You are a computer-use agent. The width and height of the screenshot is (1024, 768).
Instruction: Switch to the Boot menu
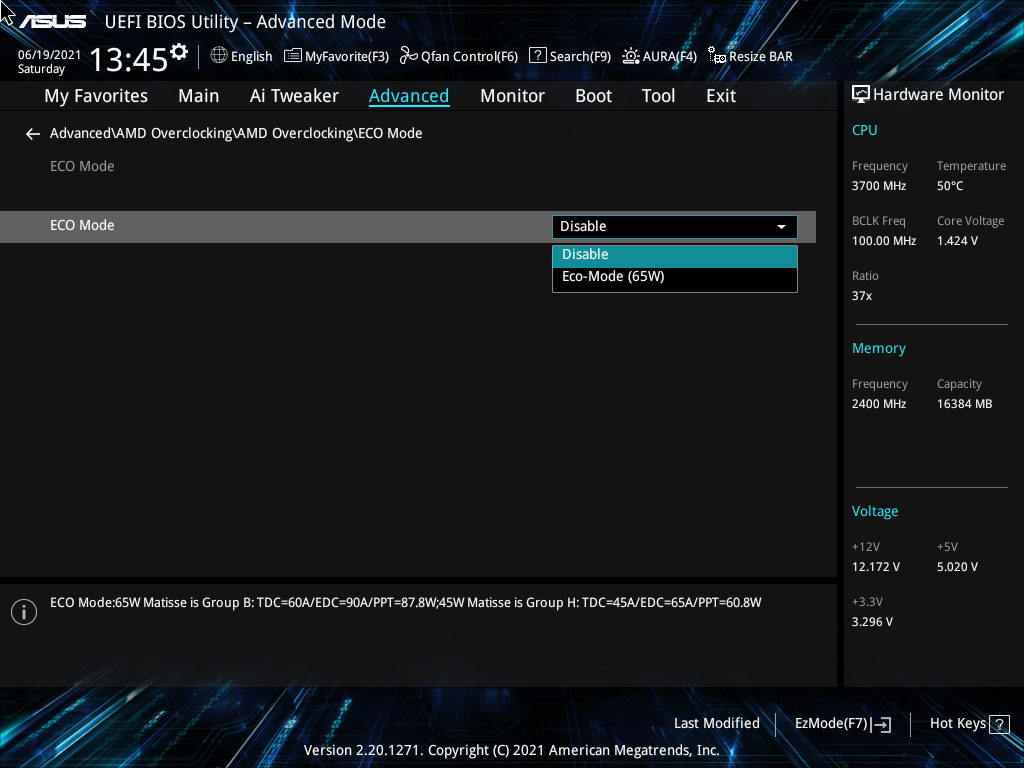pos(593,95)
